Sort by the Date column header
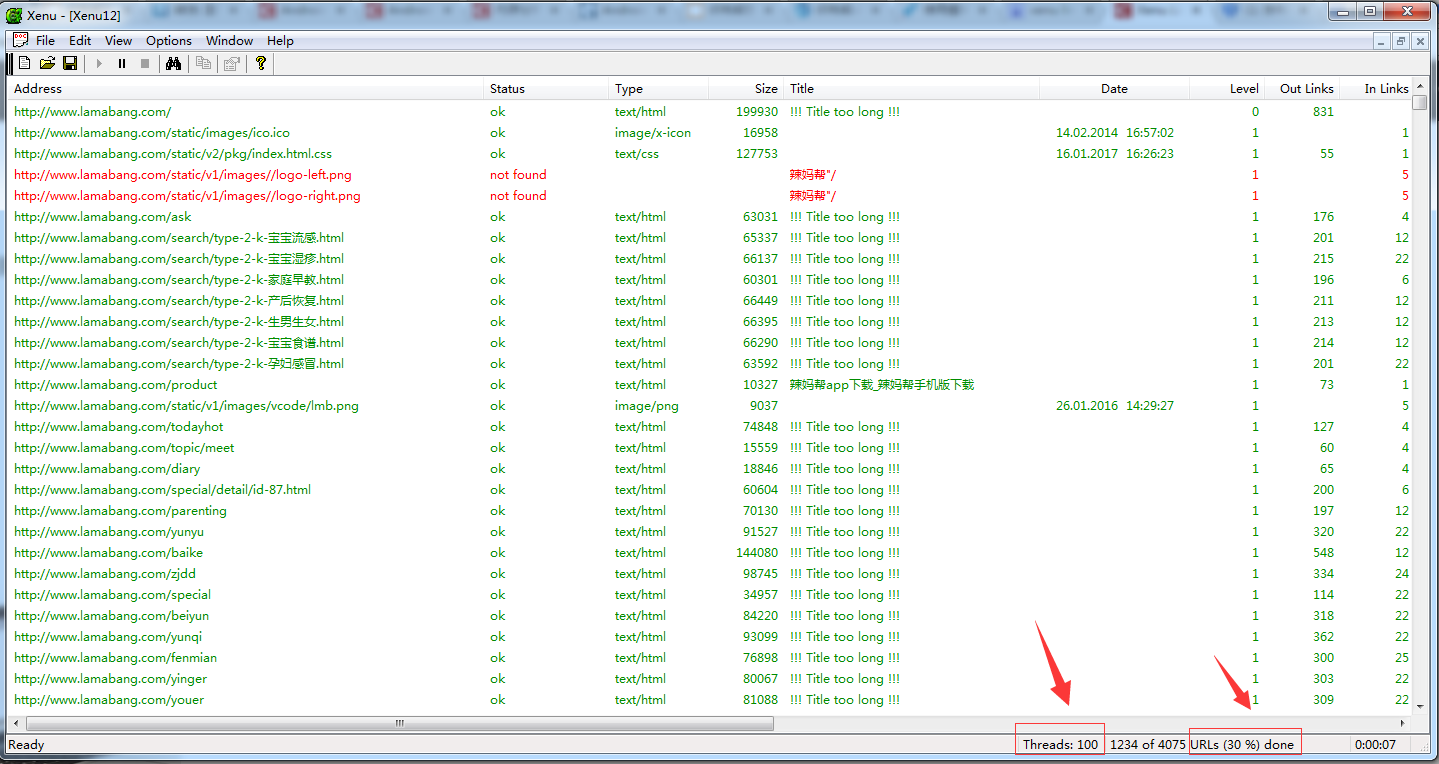The width and height of the screenshot is (1439, 764). (x=1114, y=88)
